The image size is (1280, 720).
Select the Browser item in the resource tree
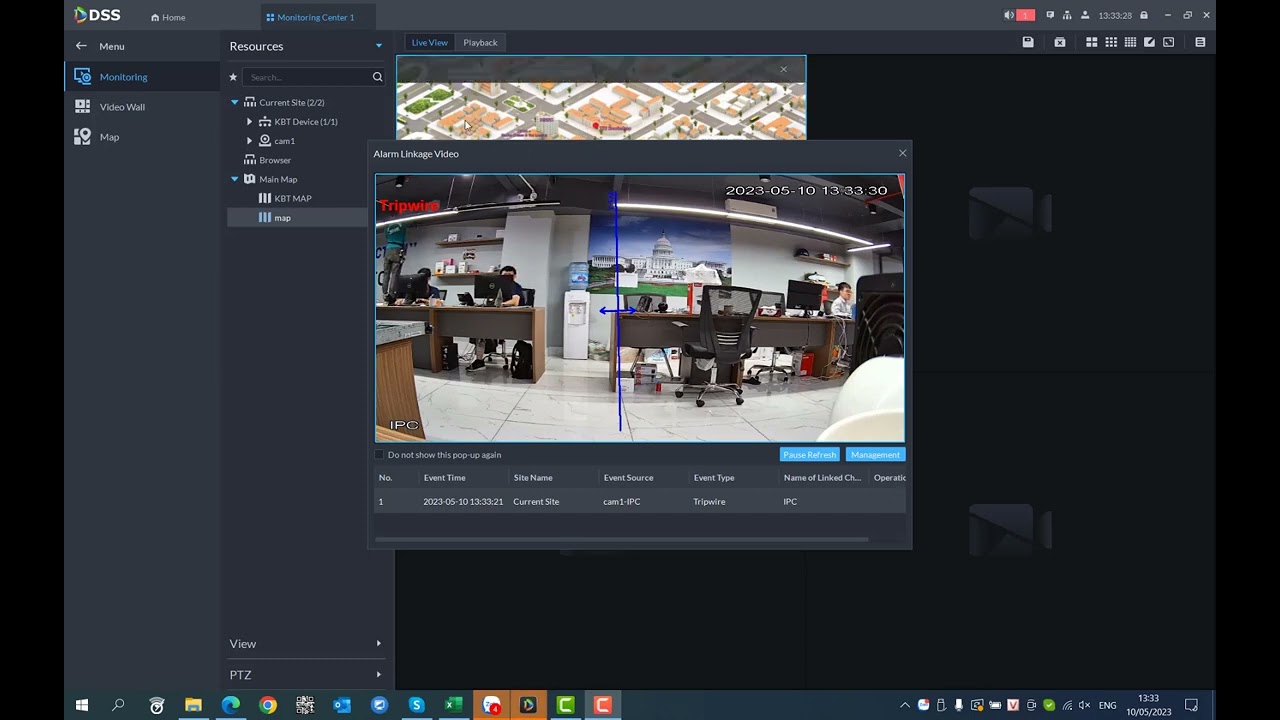pos(268,160)
